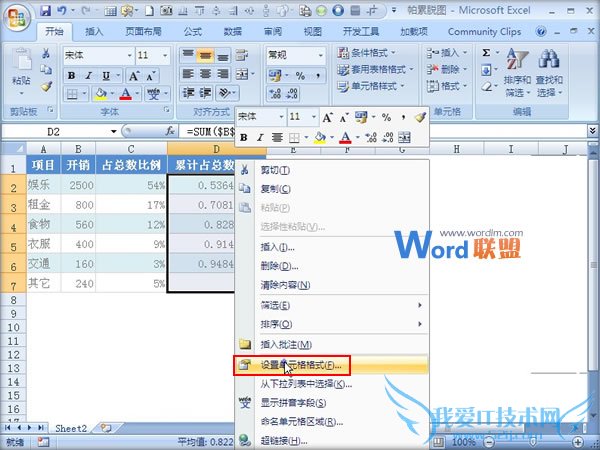600x450 pixels.
Task: Open 套用表格格式 table format dropdown
Action: pos(375,69)
